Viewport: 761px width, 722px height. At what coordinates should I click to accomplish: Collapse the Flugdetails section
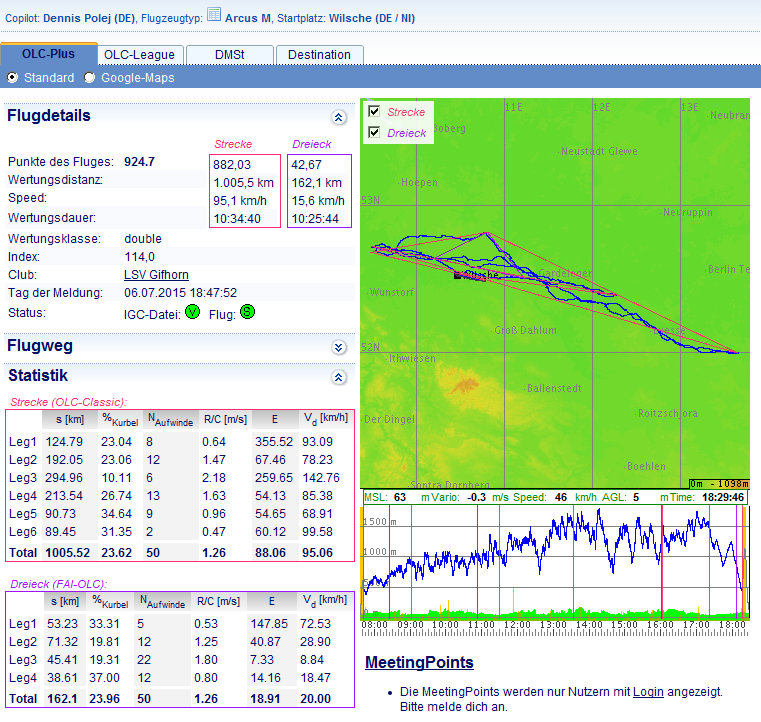click(338, 117)
